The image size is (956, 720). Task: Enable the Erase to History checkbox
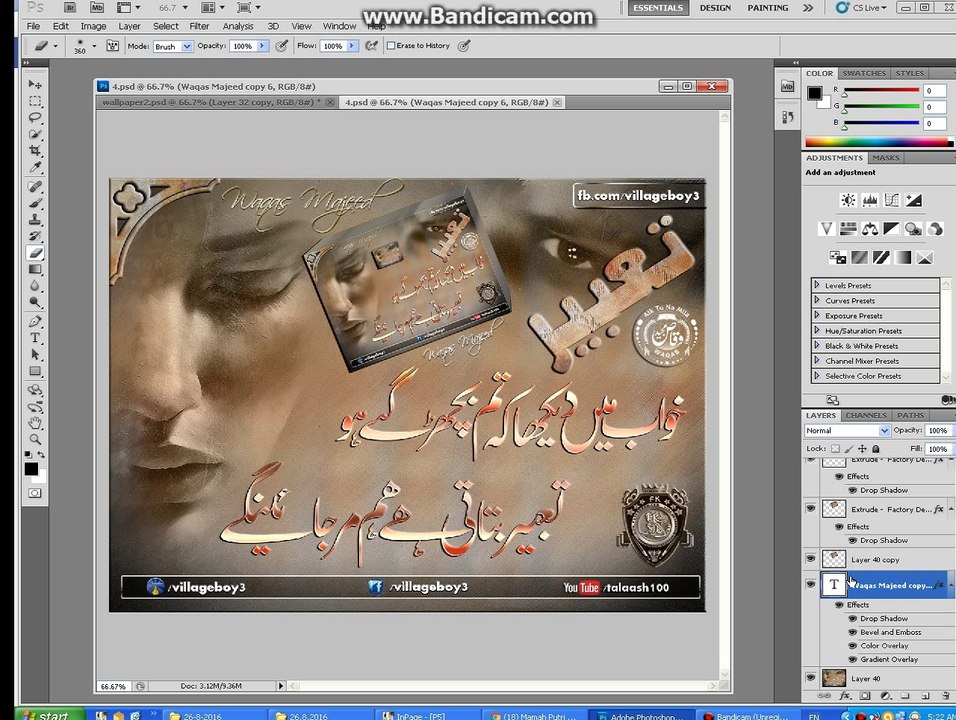click(x=391, y=46)
